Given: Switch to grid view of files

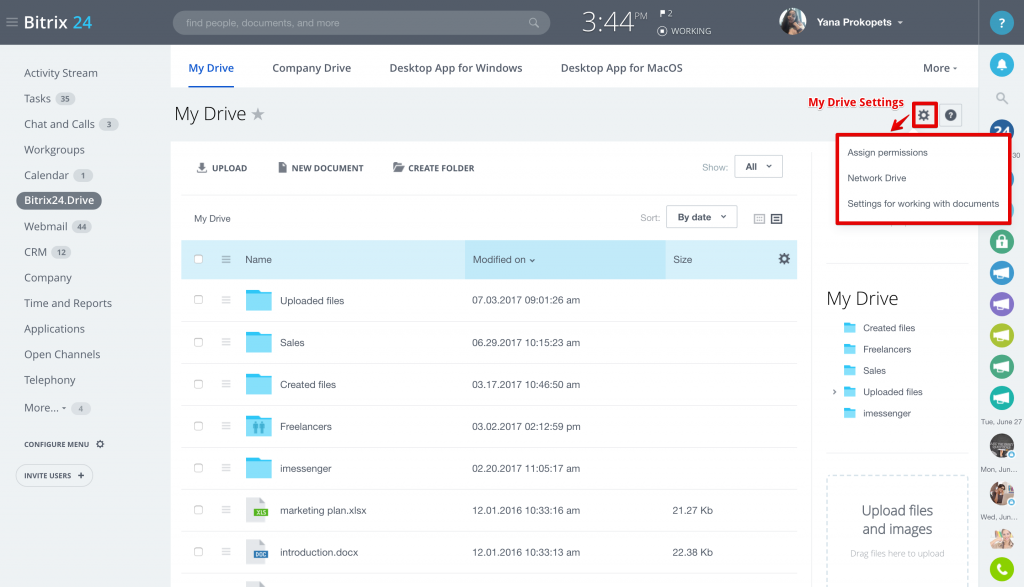Looking at the screenshot, I should click(x=759, y=219).
